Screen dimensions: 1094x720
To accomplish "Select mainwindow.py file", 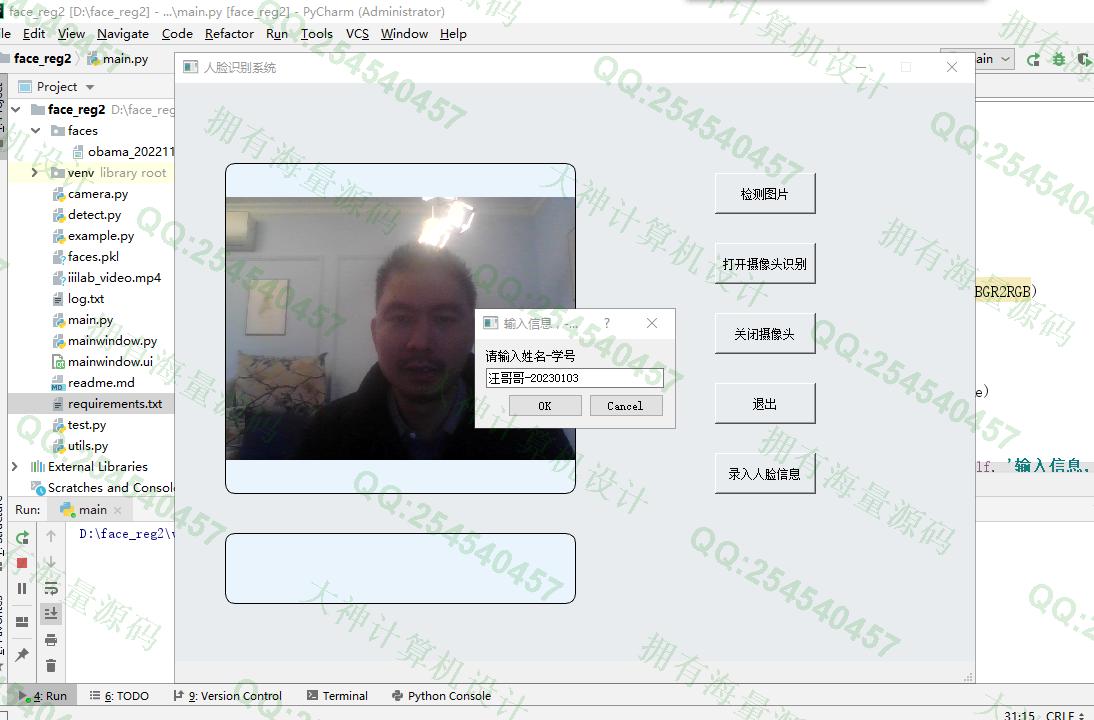I will 105,340.
